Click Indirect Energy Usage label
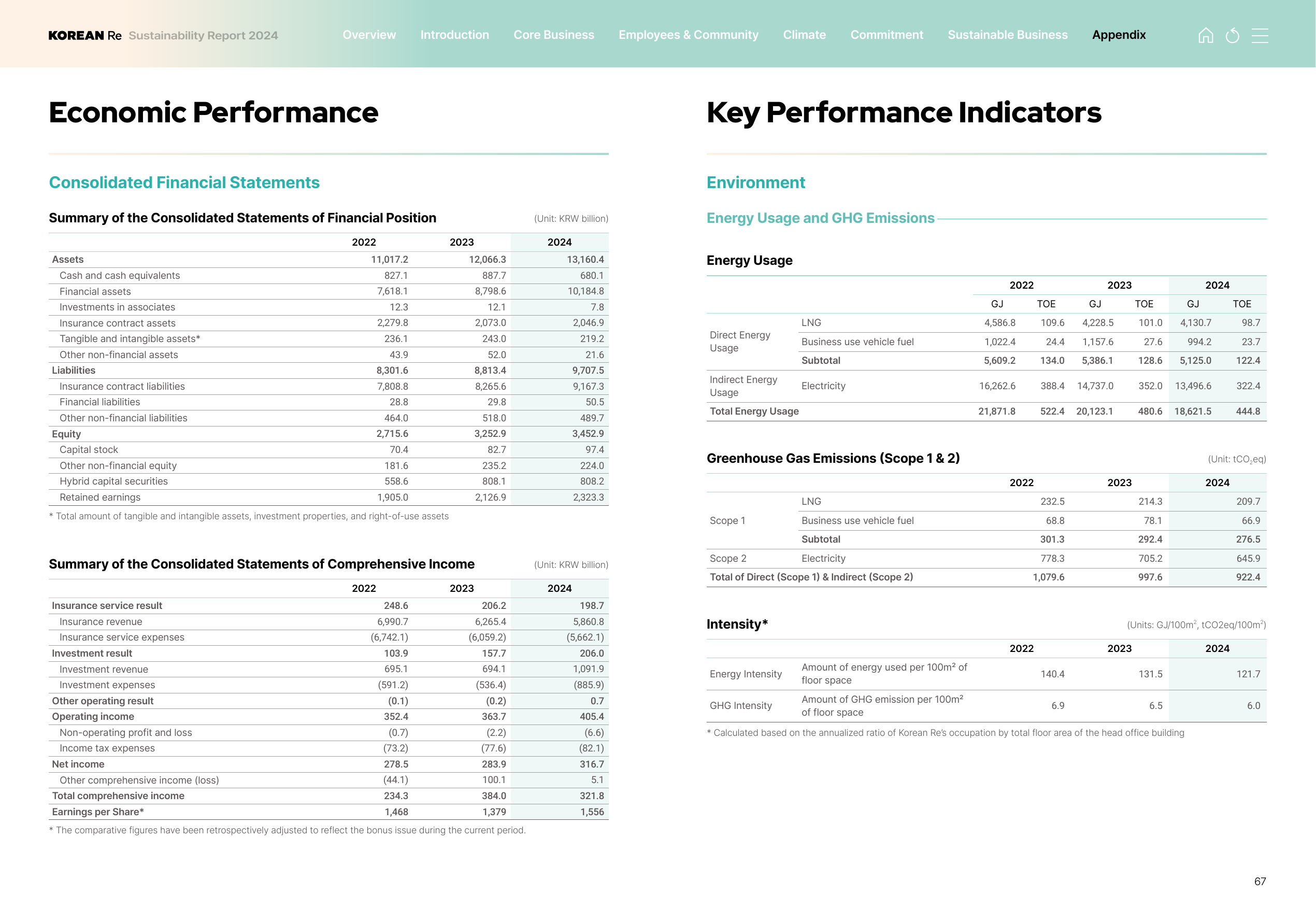 coord(743,386)
